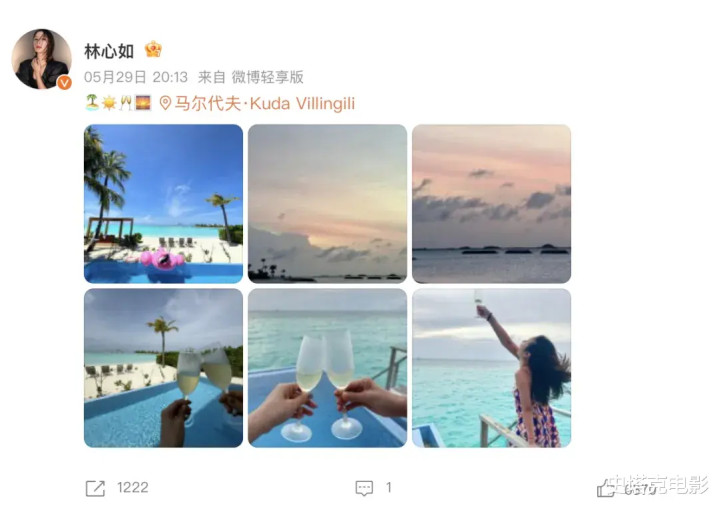Screen dimensions: 719x508
Task: Open the comments speech-bubble icon
Action: coord(364,488)
